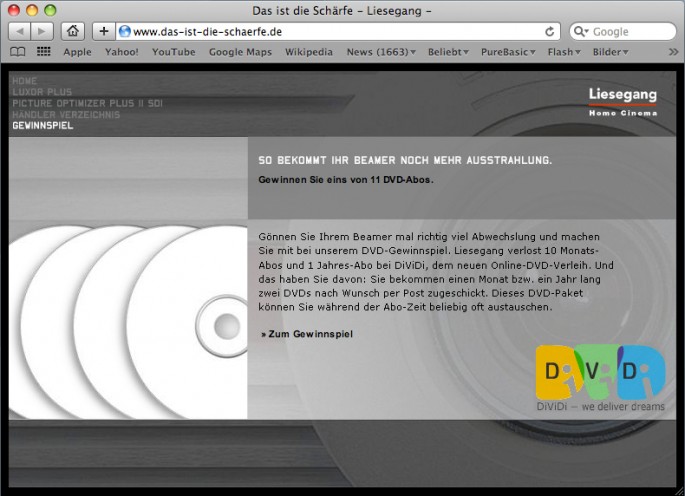Open Top Sites grid icon
Screen dimensions: 685x496
point(43,52)
